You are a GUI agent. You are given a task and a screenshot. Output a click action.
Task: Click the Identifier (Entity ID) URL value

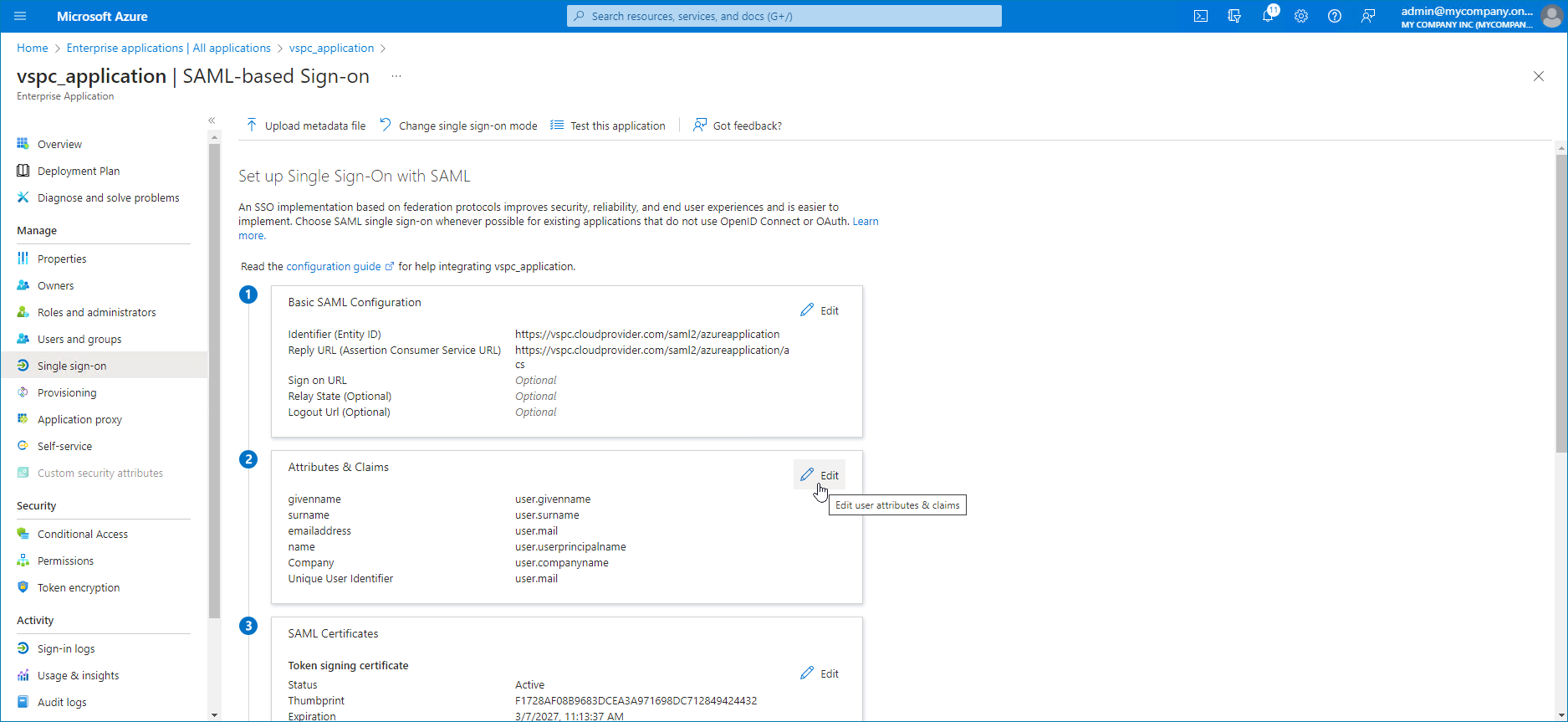tap(647, 334)
